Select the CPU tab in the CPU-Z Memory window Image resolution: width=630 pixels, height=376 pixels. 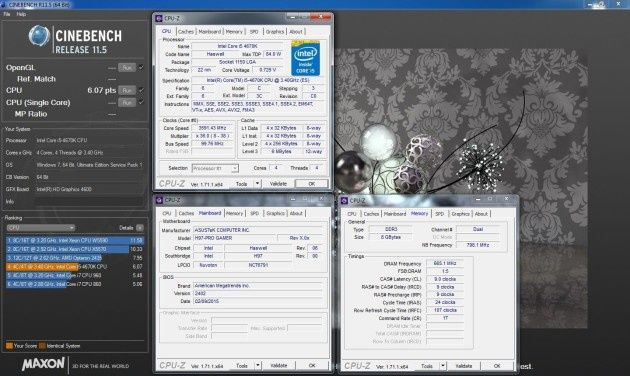(x=352, y=214)
